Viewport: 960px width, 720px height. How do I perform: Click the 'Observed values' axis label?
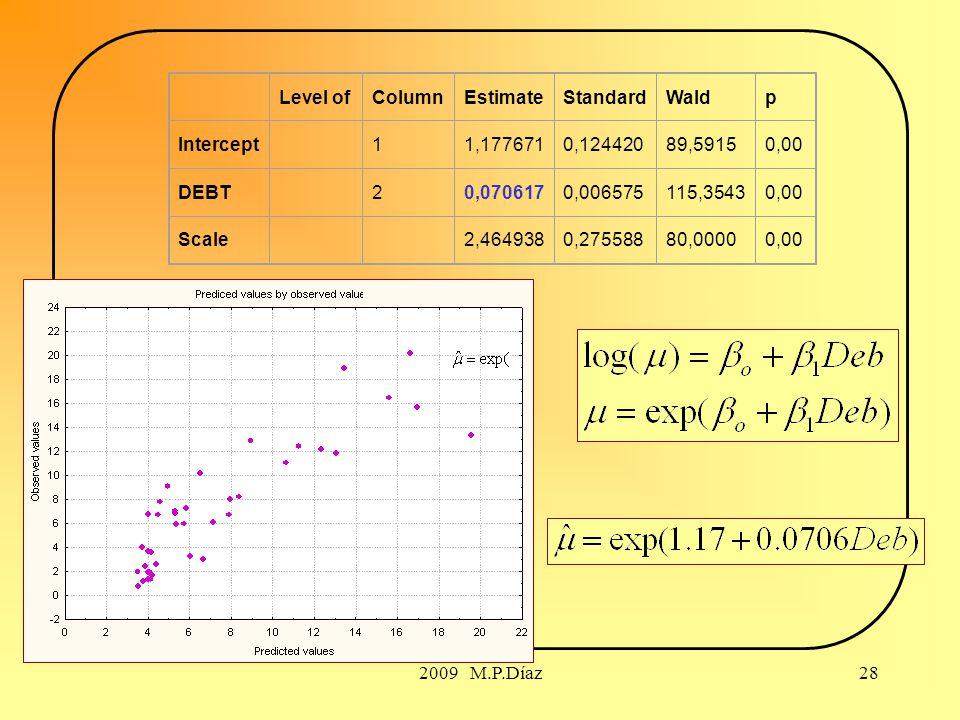point(36,462)
